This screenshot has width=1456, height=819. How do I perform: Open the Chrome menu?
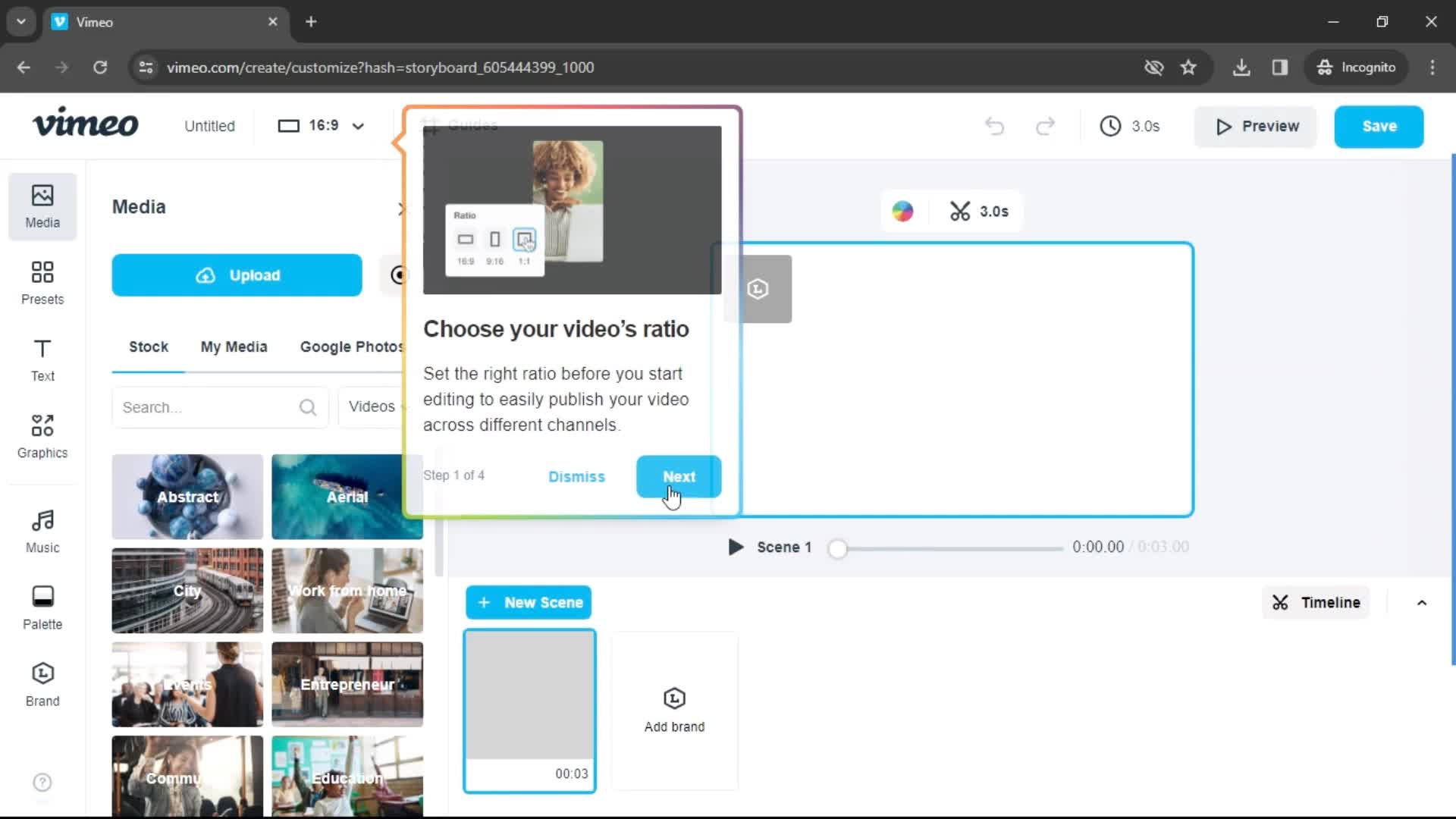click(x=1432, y=67)
